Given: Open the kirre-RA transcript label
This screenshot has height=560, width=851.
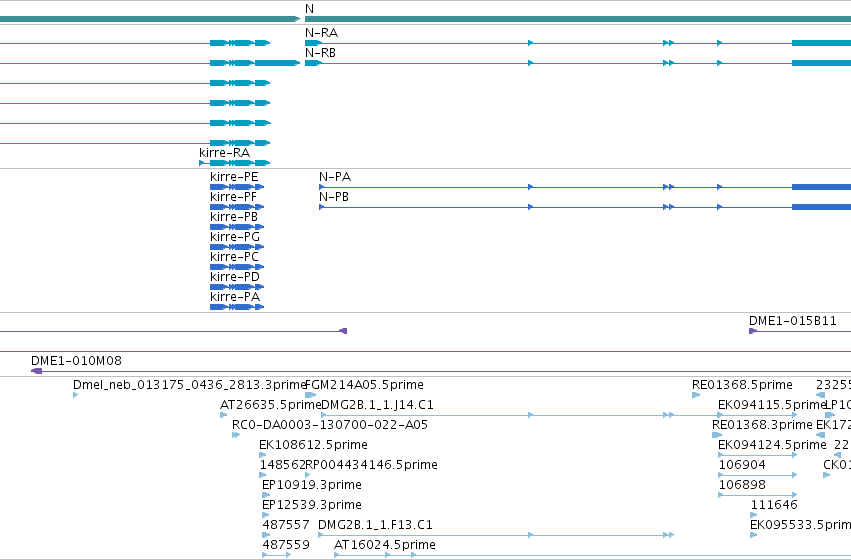Looking at the screenshot, I should pyautogui.click(x=225, y=152).
